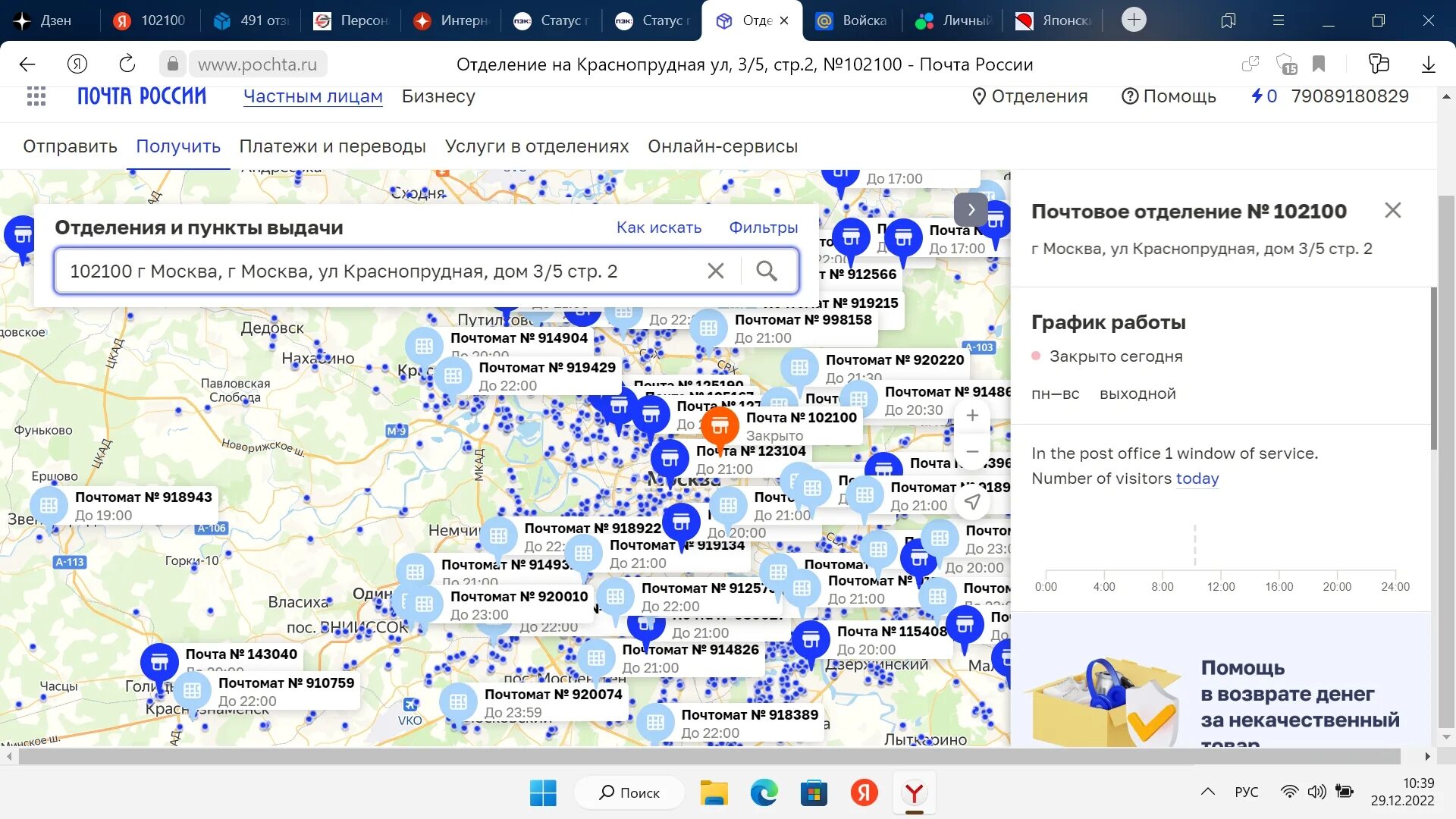Click the Частным лицам link
This screenshot has width=1456, height=819.
pos(312,96)
